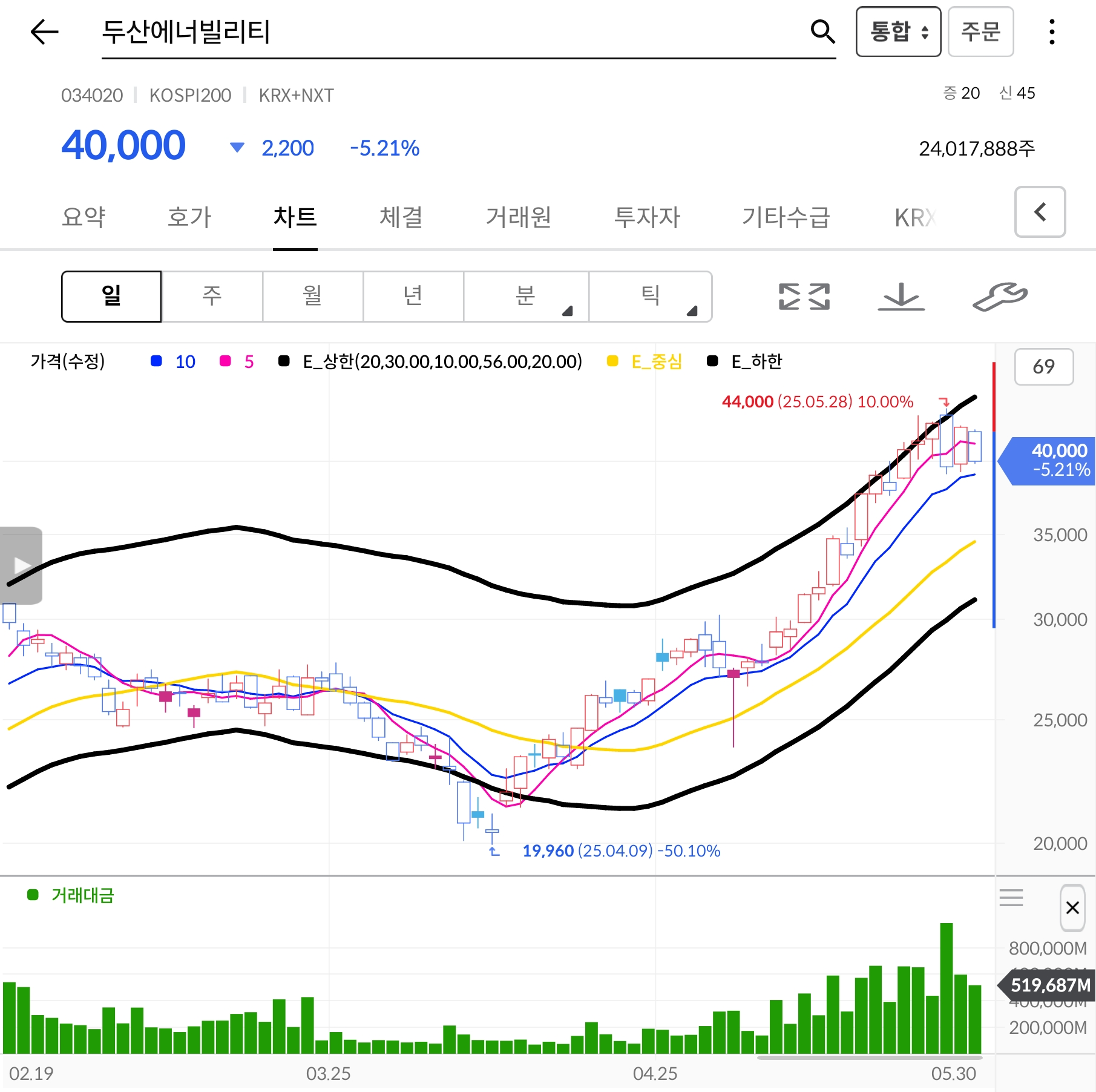1096x1092 pixels.
Task: Tap the candle count box showing 69
Action: point(1044,367)
